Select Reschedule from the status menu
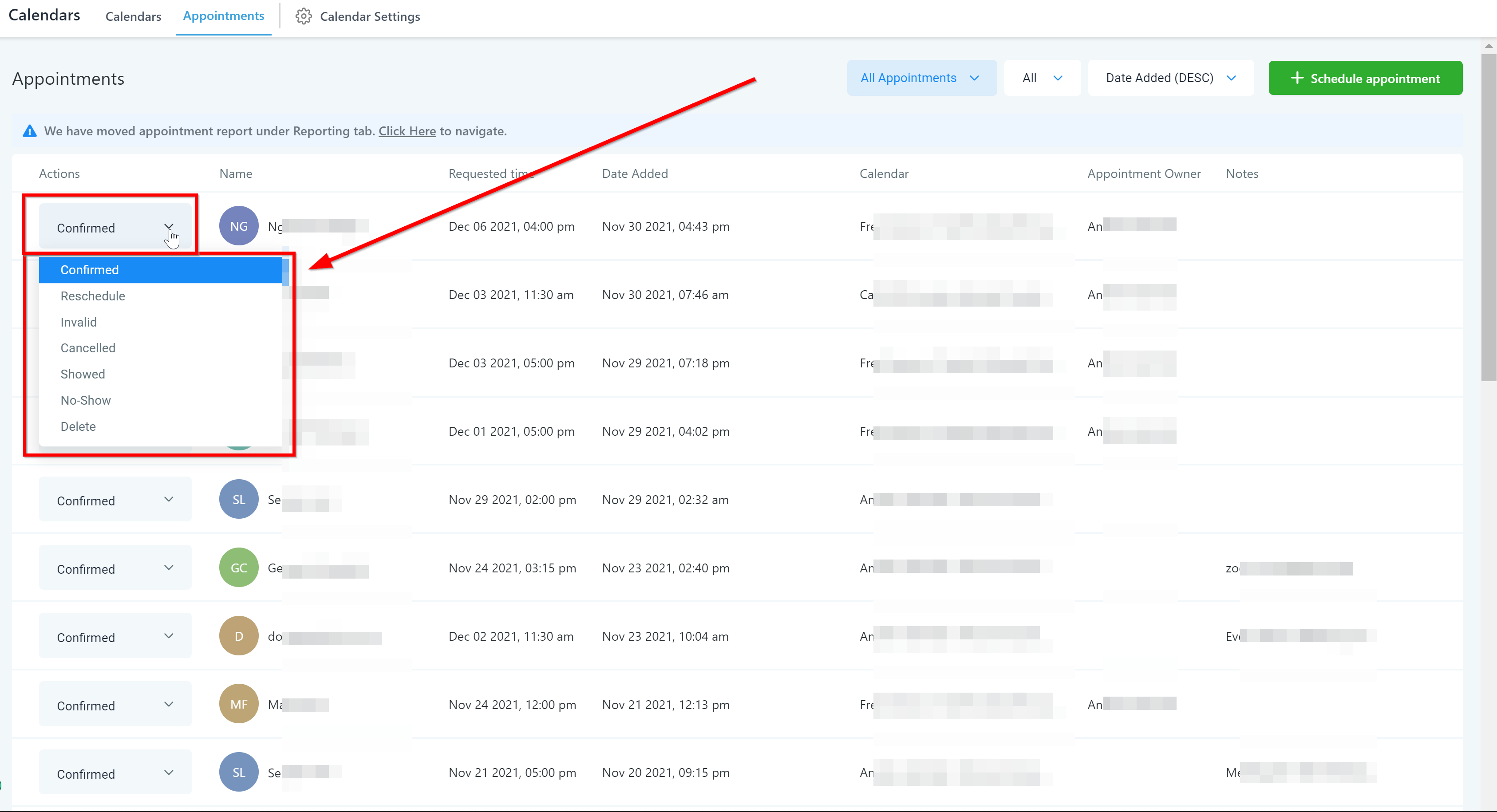 [x=93, y=296]
